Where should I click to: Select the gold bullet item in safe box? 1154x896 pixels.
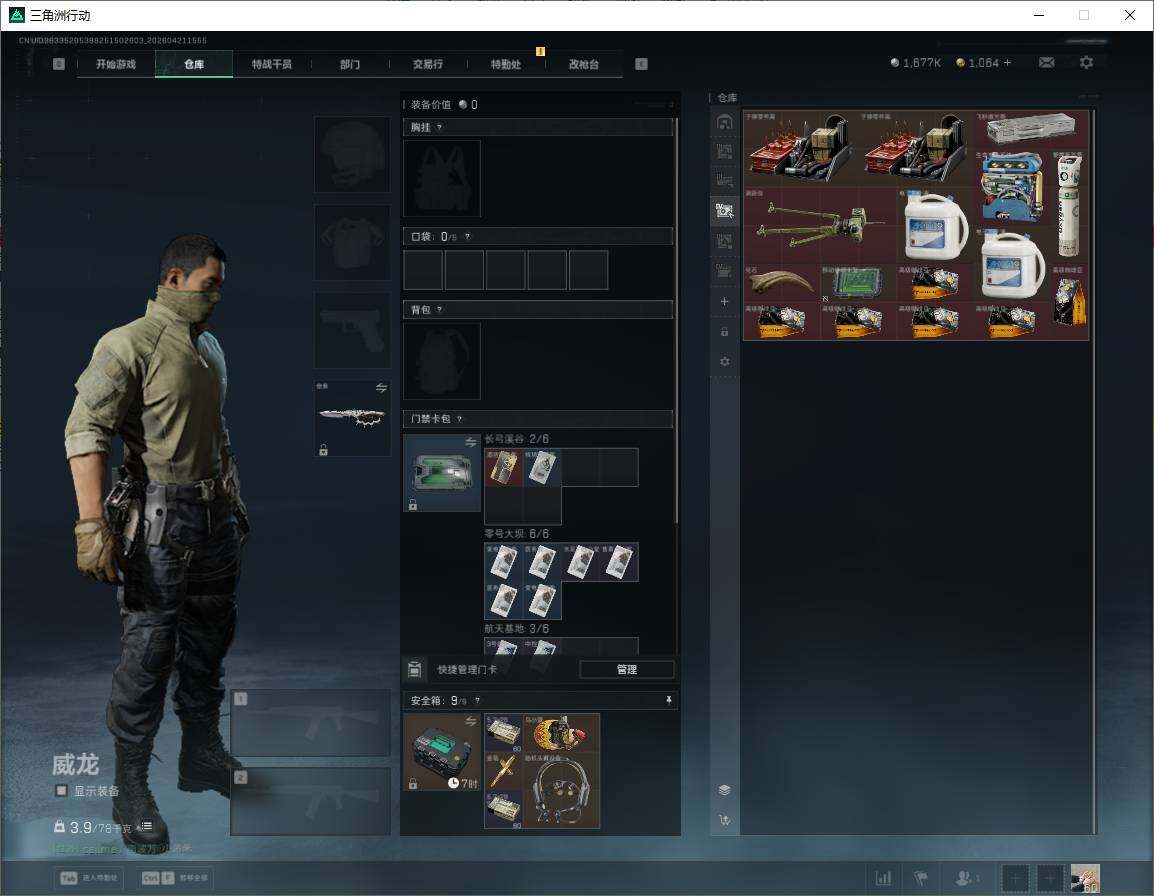pos(503,771)
